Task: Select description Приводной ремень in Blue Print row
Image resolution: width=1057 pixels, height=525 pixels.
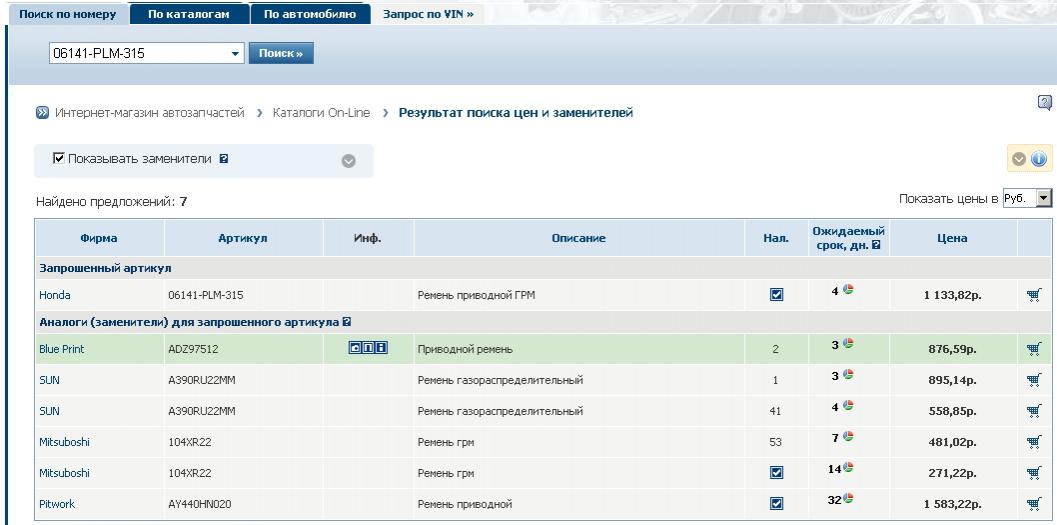Action: 465,349
